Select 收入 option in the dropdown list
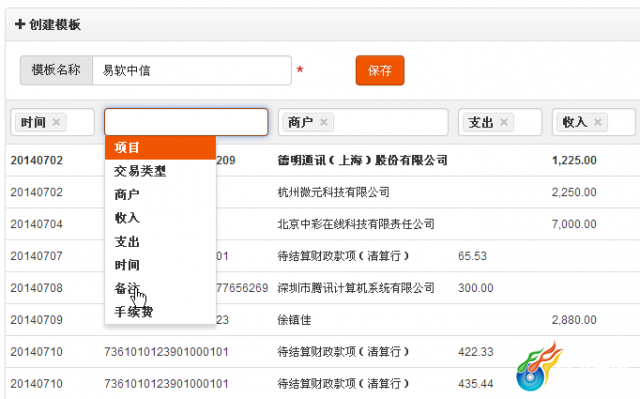The height and width of the screenshot is (399, 640). [160, 218]
